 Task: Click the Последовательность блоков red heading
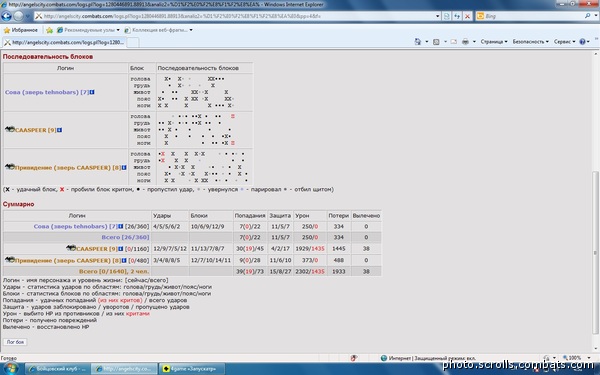tap(48, 57)
